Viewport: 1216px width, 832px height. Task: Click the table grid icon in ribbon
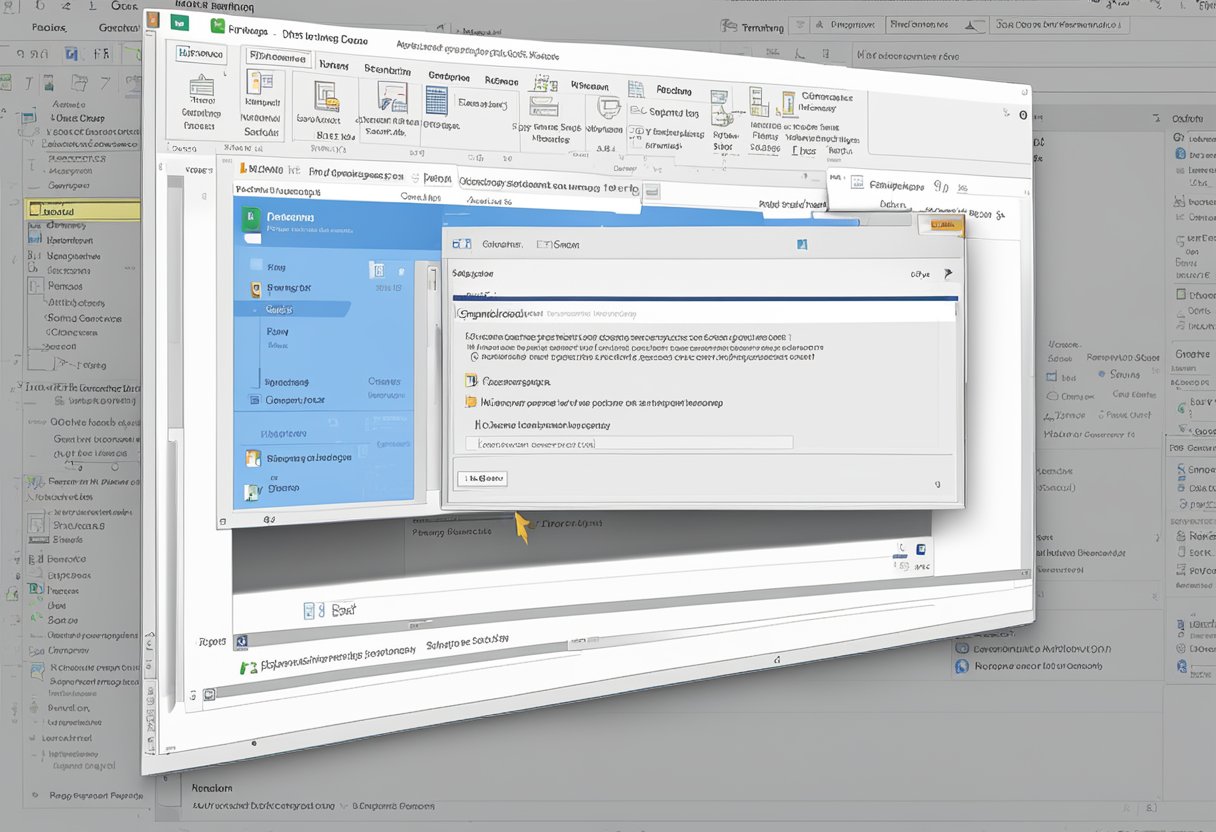coord(436,100)
